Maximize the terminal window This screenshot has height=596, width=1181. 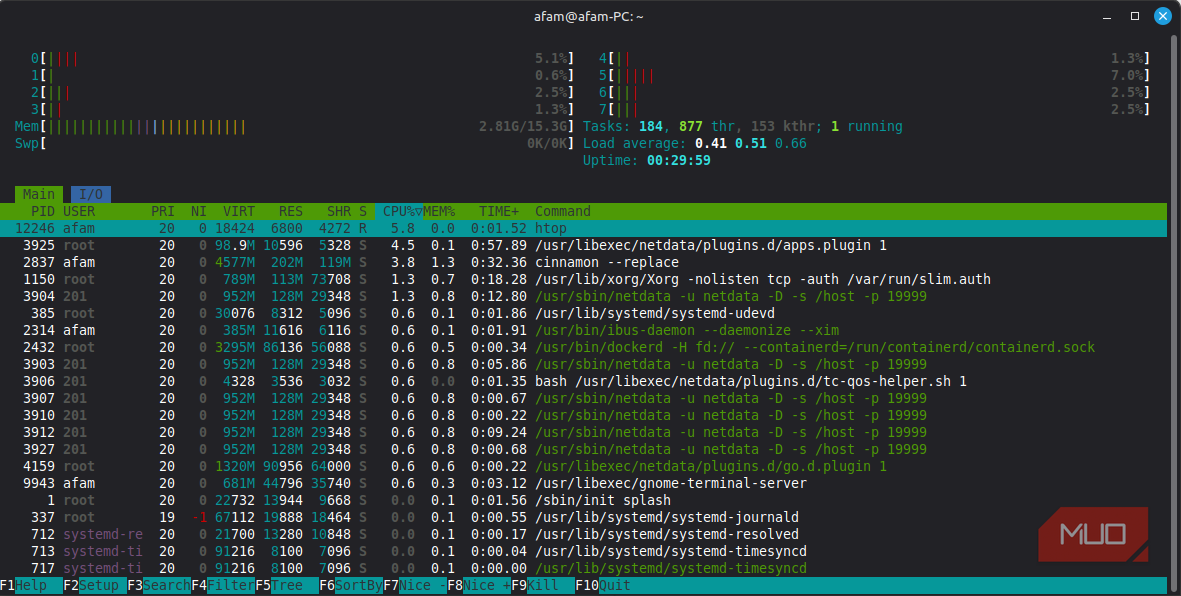(1135, 17)
